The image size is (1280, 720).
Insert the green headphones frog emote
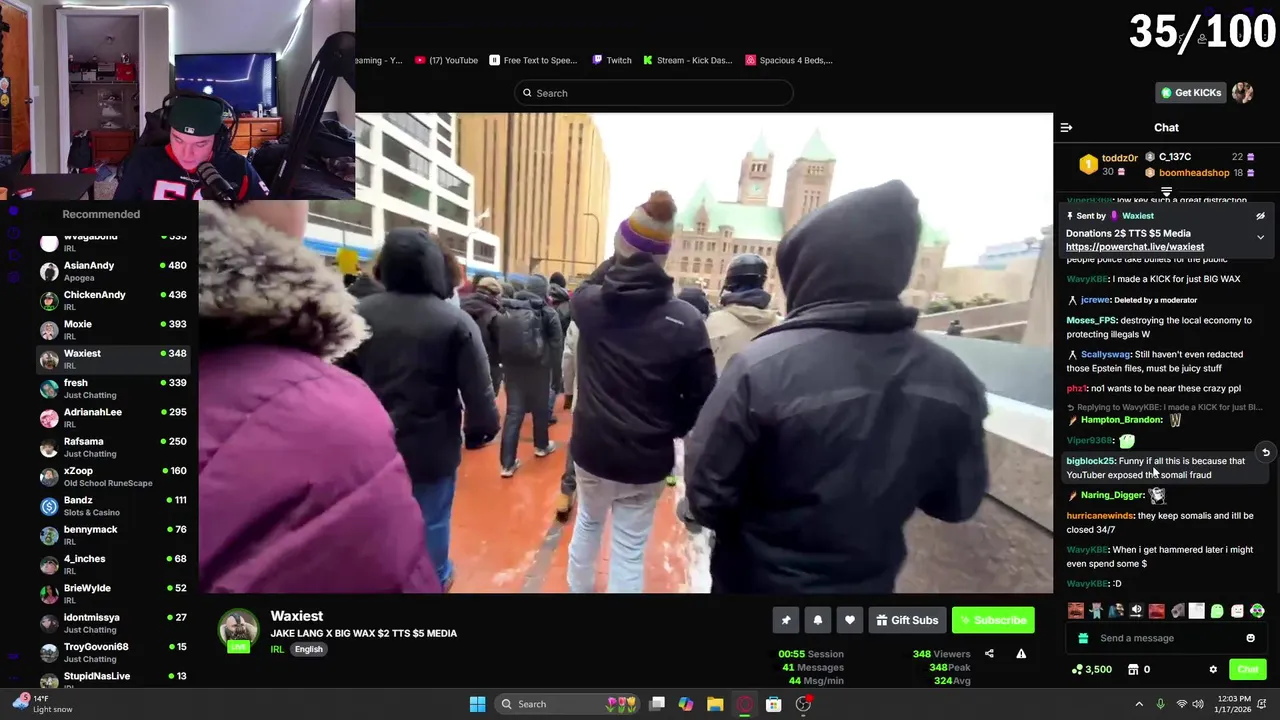(x=1257, y=611)
